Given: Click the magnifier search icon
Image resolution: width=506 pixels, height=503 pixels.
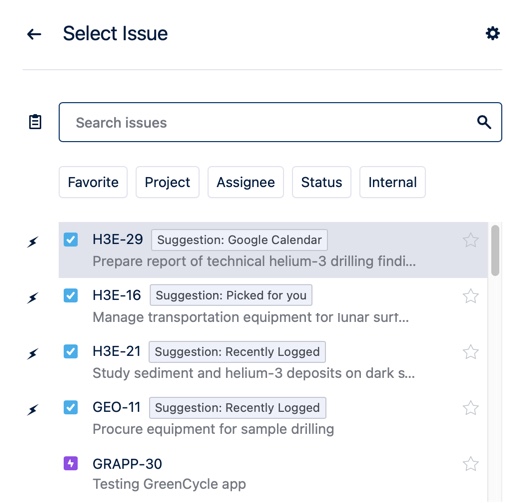Looking at the screenshot, I should (484, 122).
